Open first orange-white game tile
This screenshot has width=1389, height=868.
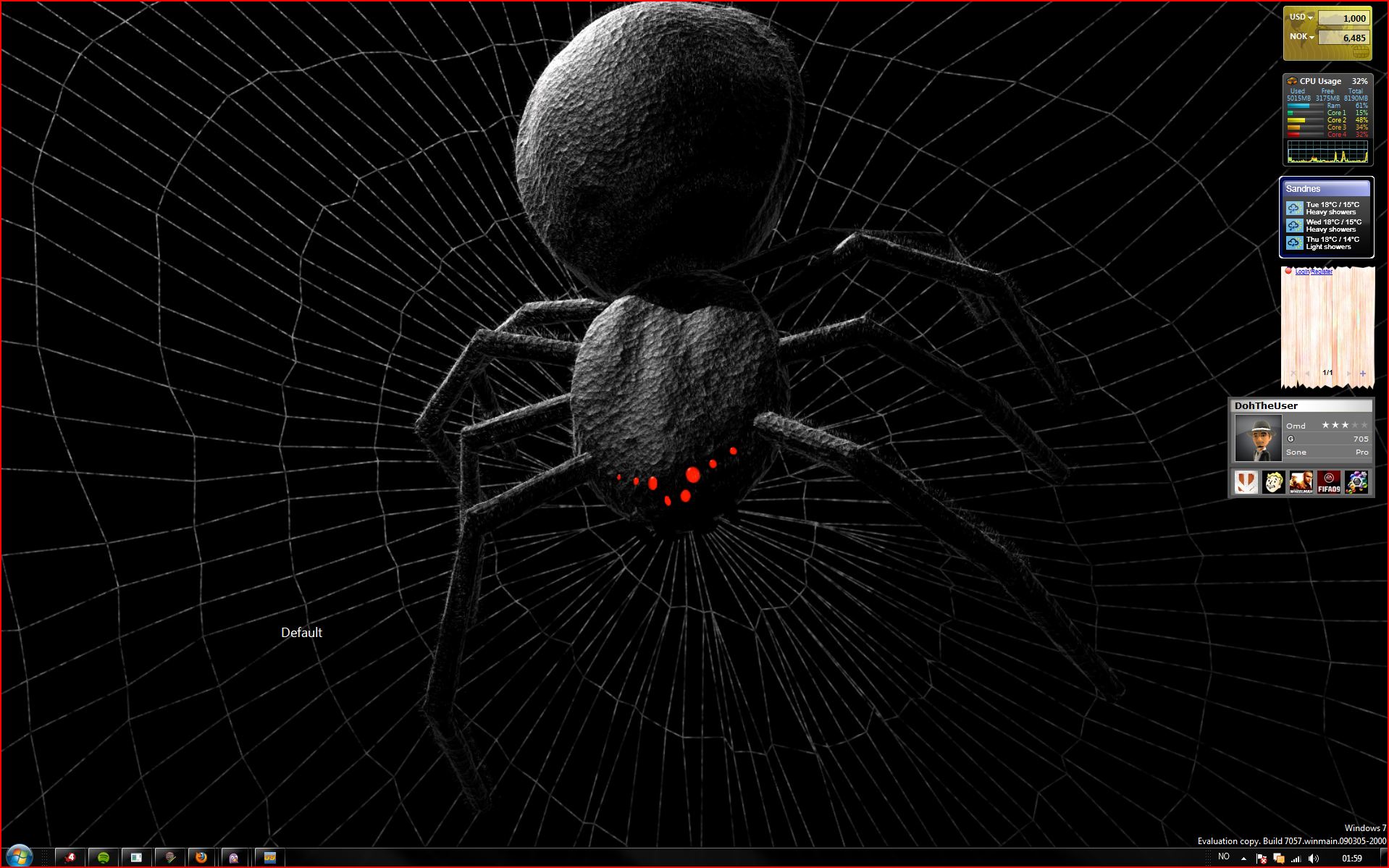point(1246,482)
